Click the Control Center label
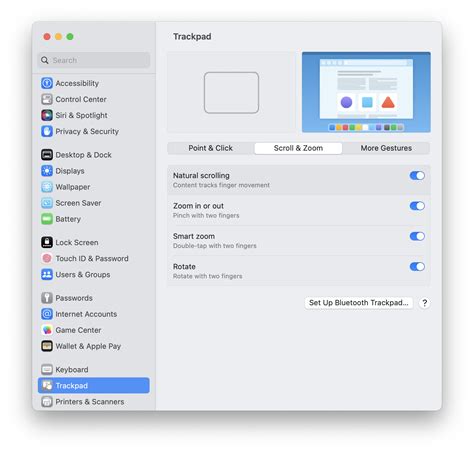This screenshot has height=453, width=474. click(x=81, y=99)
